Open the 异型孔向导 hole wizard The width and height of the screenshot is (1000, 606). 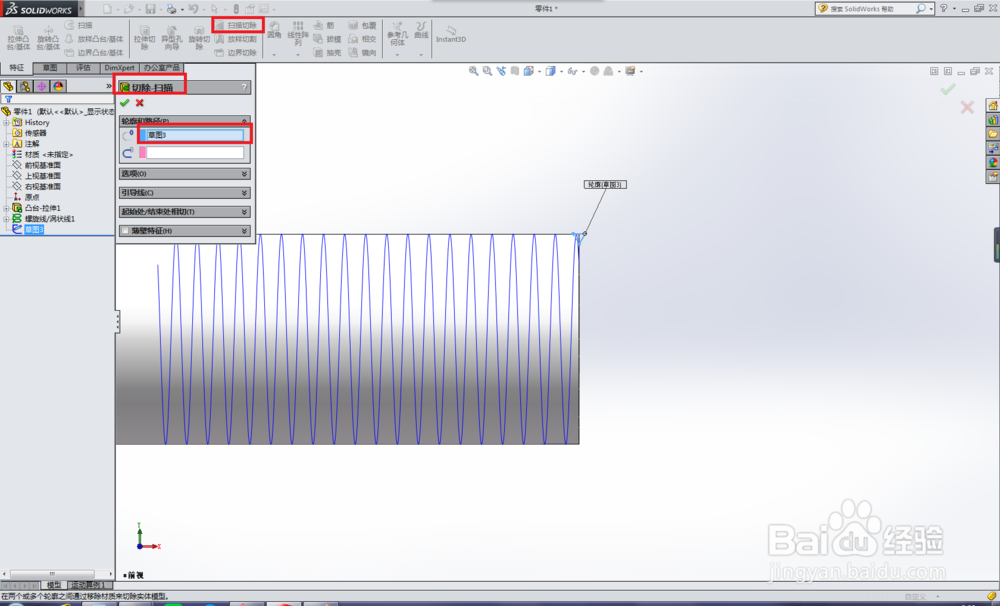(x=172, y=38)
